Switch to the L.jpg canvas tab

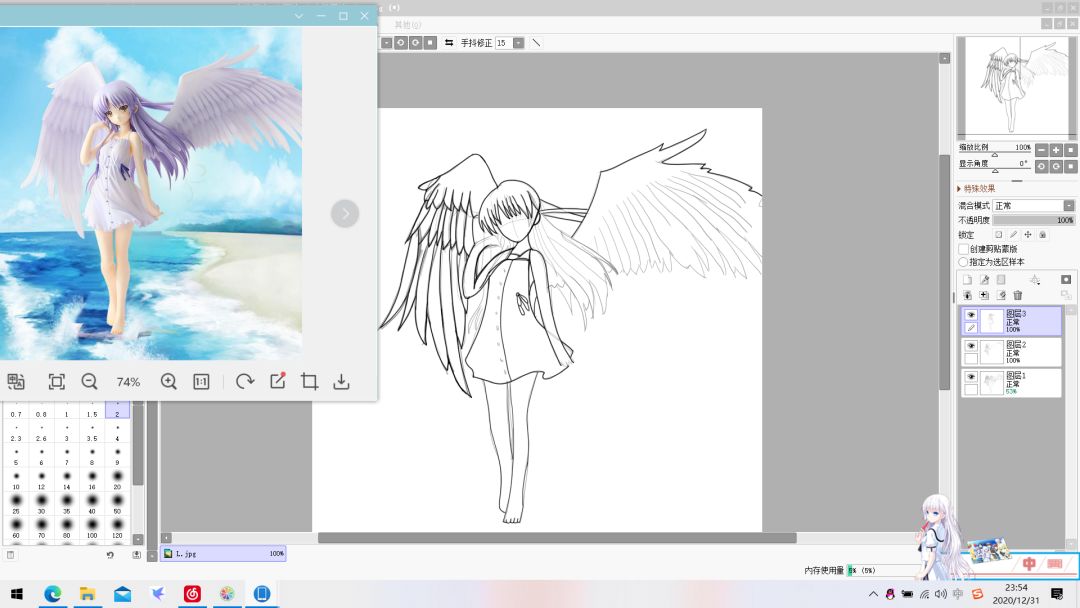point(223,554)
